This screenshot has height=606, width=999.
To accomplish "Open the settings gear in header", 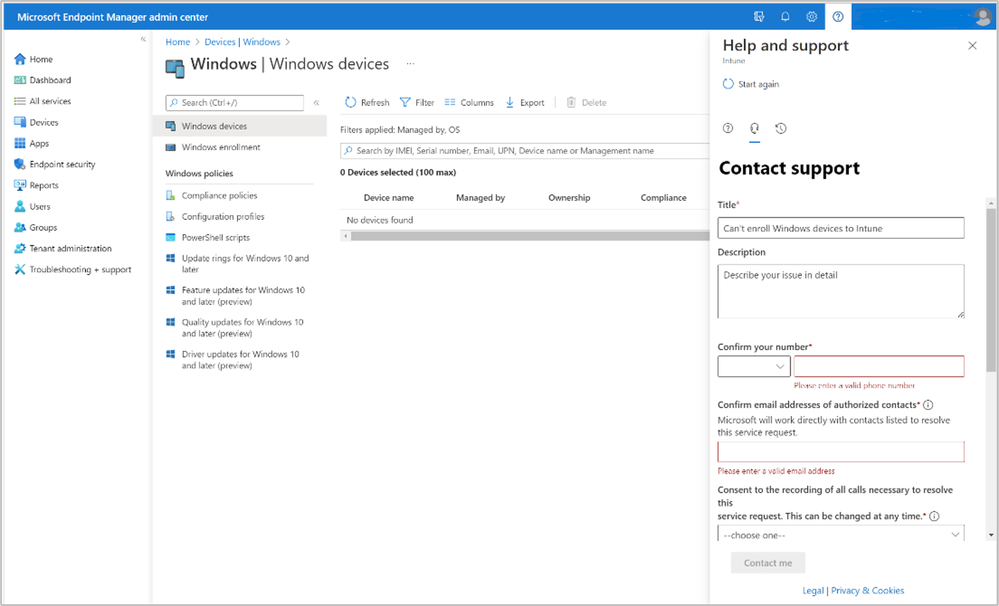I will pyautogui.click(x=811, y=17).
